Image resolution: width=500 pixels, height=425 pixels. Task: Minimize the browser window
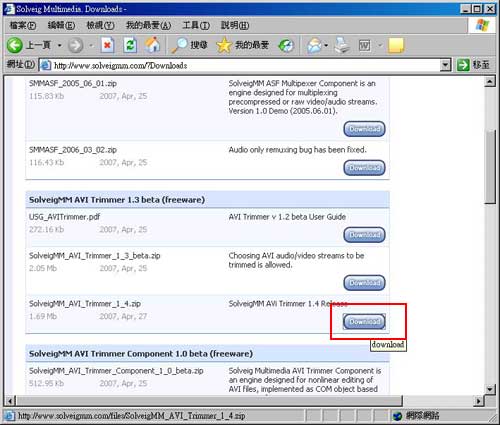[x=466, y=9]
